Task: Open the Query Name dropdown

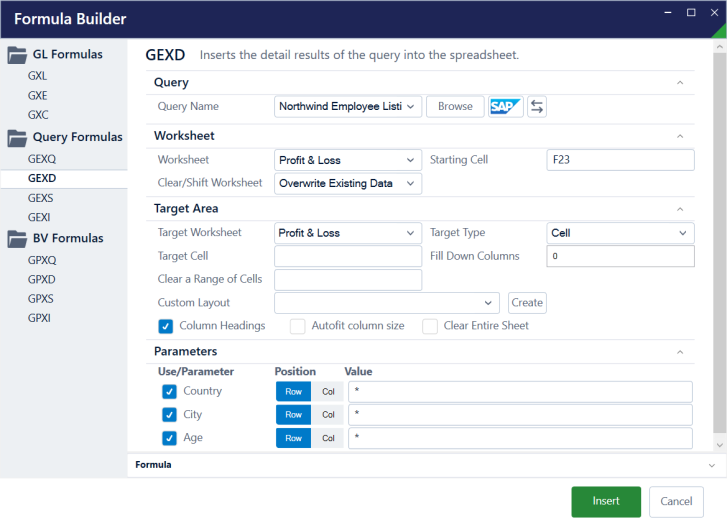Action: pyautogui.click(x=348, y=106)
